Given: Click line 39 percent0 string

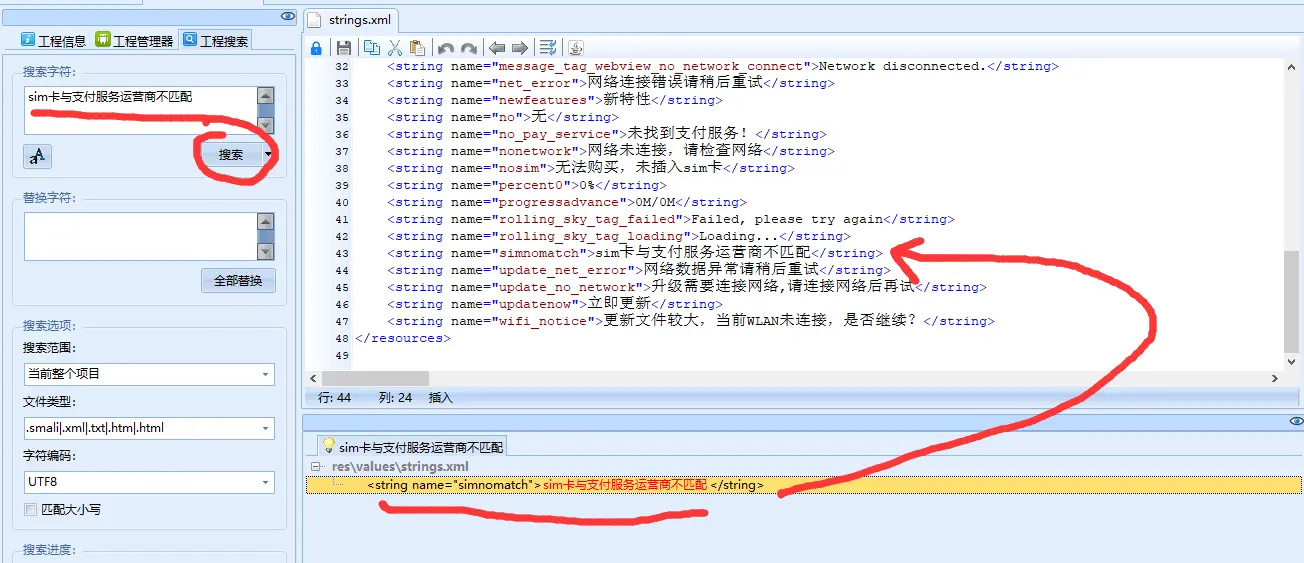Looking at the screenshot, I should click(x=539, y=185).
